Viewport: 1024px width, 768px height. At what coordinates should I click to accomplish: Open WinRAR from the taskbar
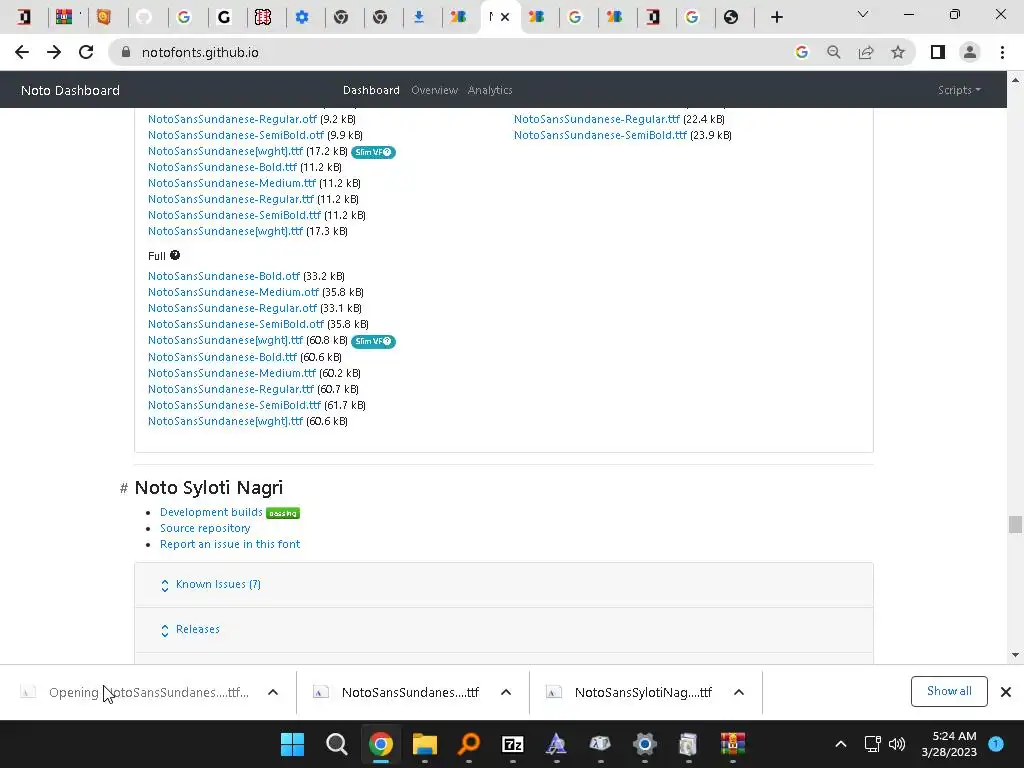(733, 744)
